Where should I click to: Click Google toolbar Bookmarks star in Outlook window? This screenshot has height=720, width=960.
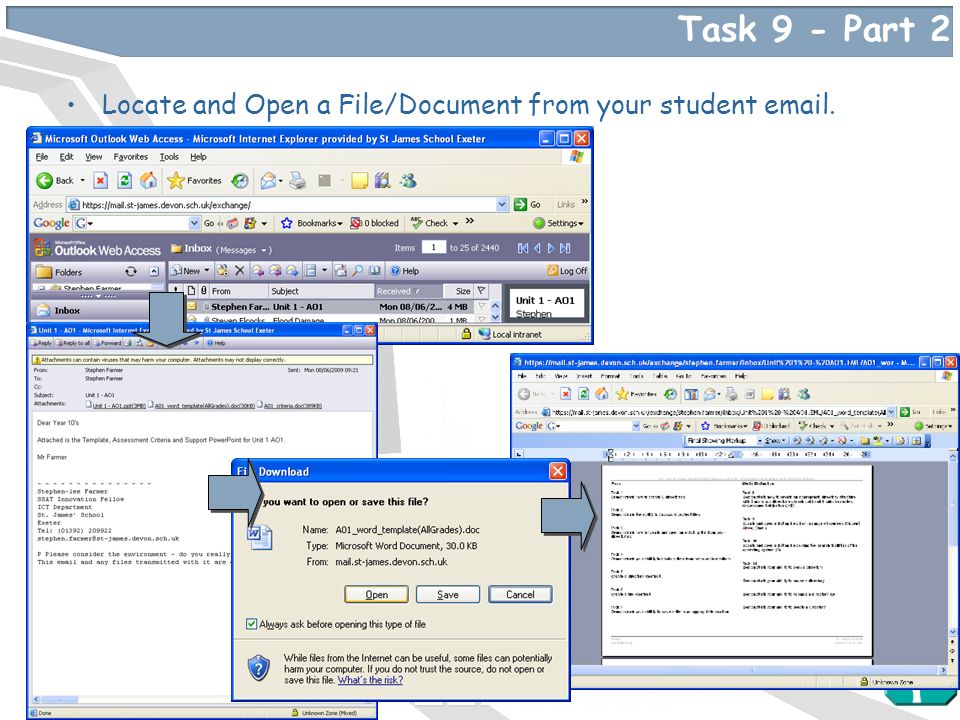pyautogui.click(x=287, y=223)
